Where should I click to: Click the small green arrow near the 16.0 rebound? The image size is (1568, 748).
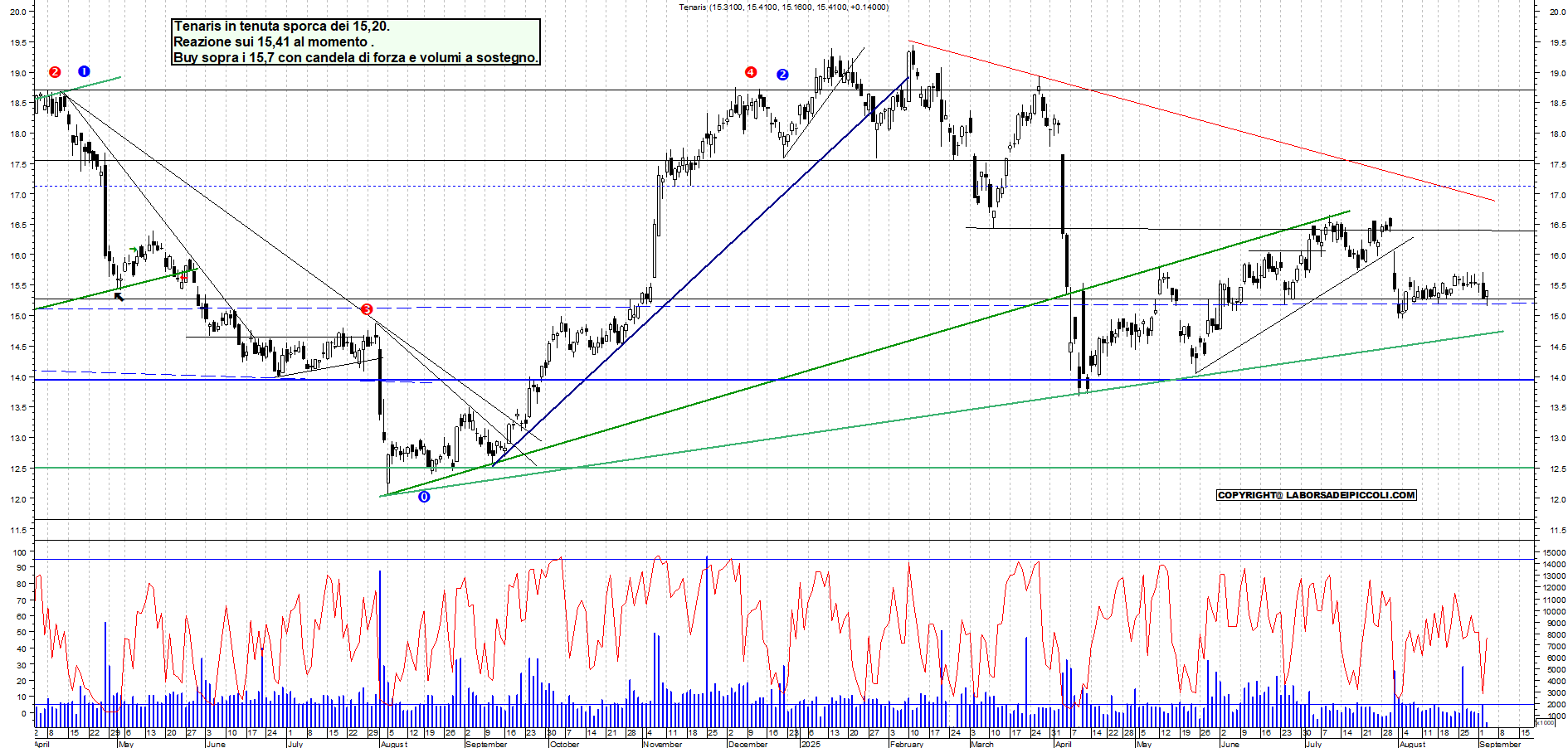pyautogui.click(x=134, y=249)
